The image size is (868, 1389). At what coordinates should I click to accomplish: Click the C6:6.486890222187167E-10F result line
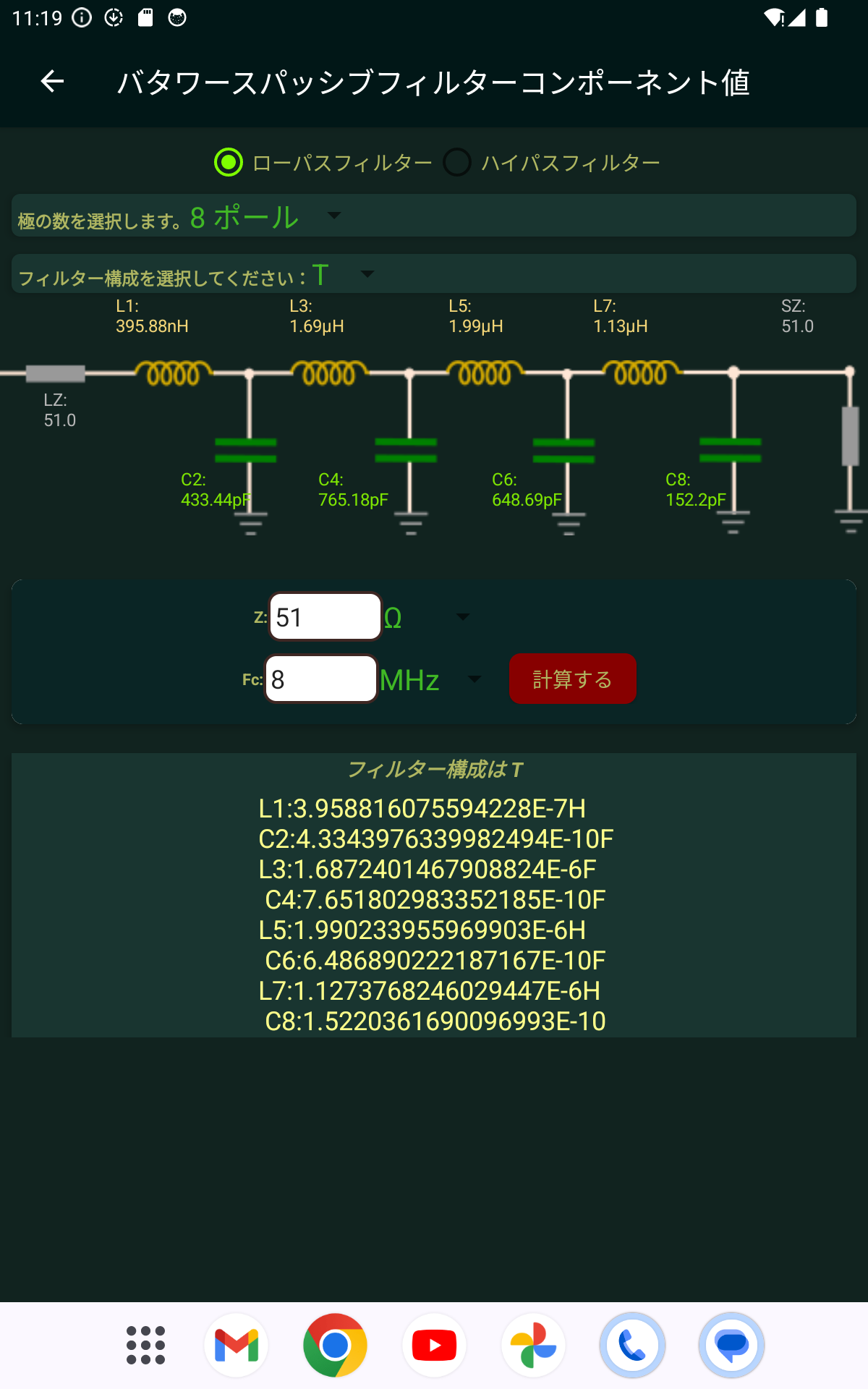click(x=435, y=960)
